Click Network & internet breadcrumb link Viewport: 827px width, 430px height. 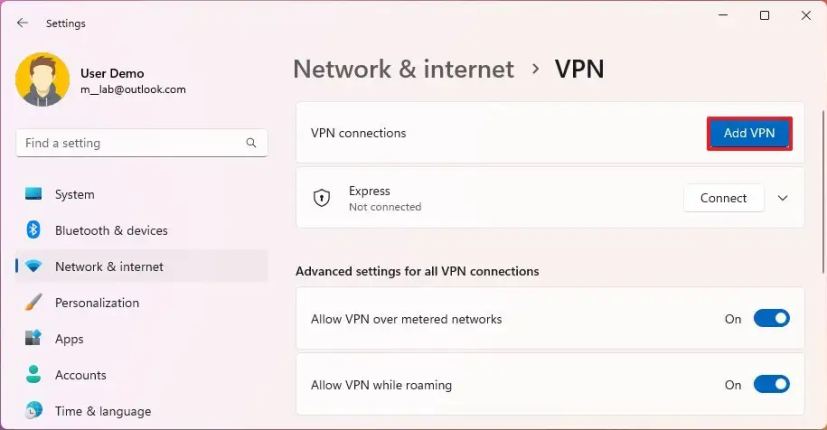point(403,69)
